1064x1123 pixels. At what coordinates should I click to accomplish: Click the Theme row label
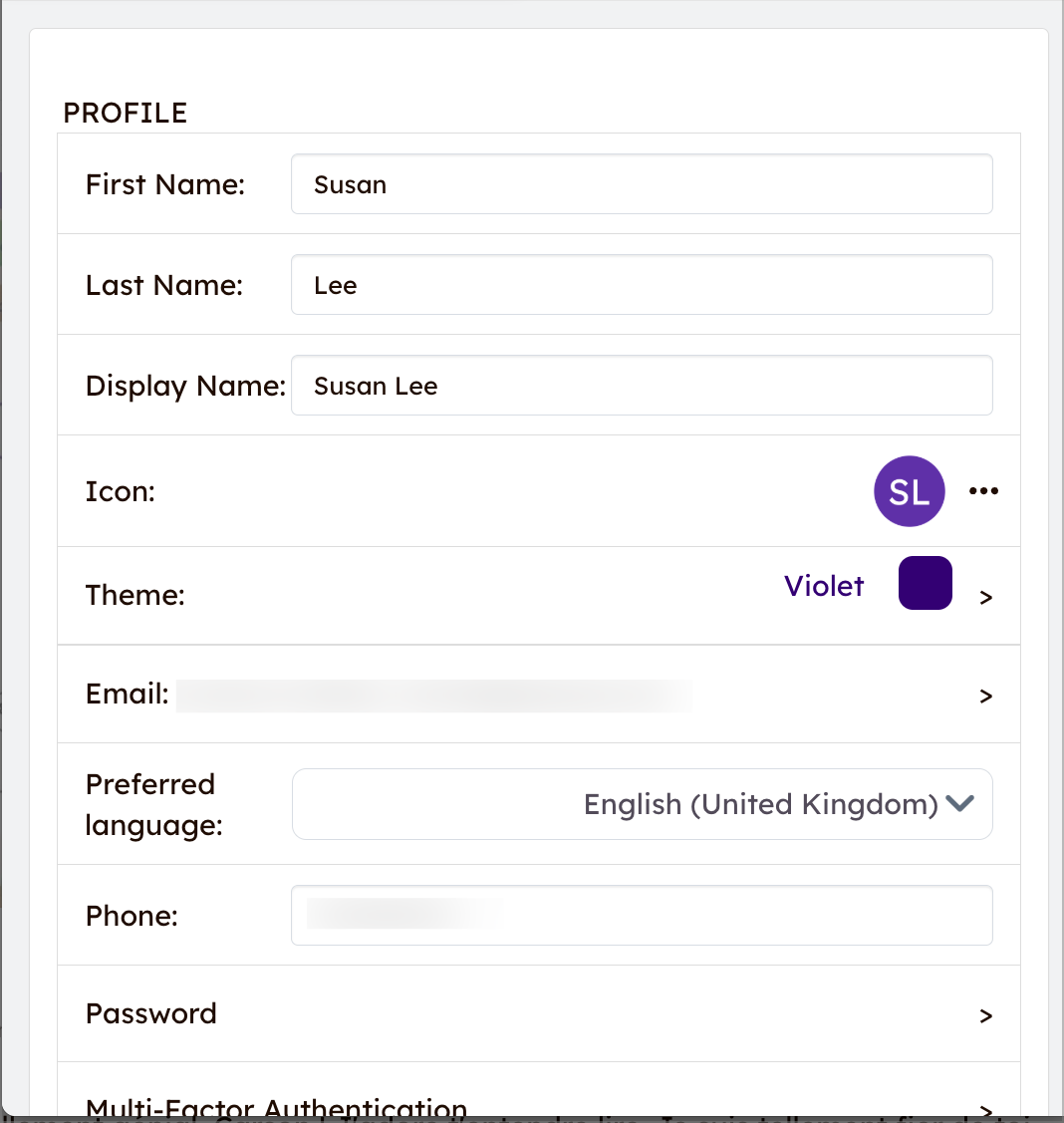point(135,596)
